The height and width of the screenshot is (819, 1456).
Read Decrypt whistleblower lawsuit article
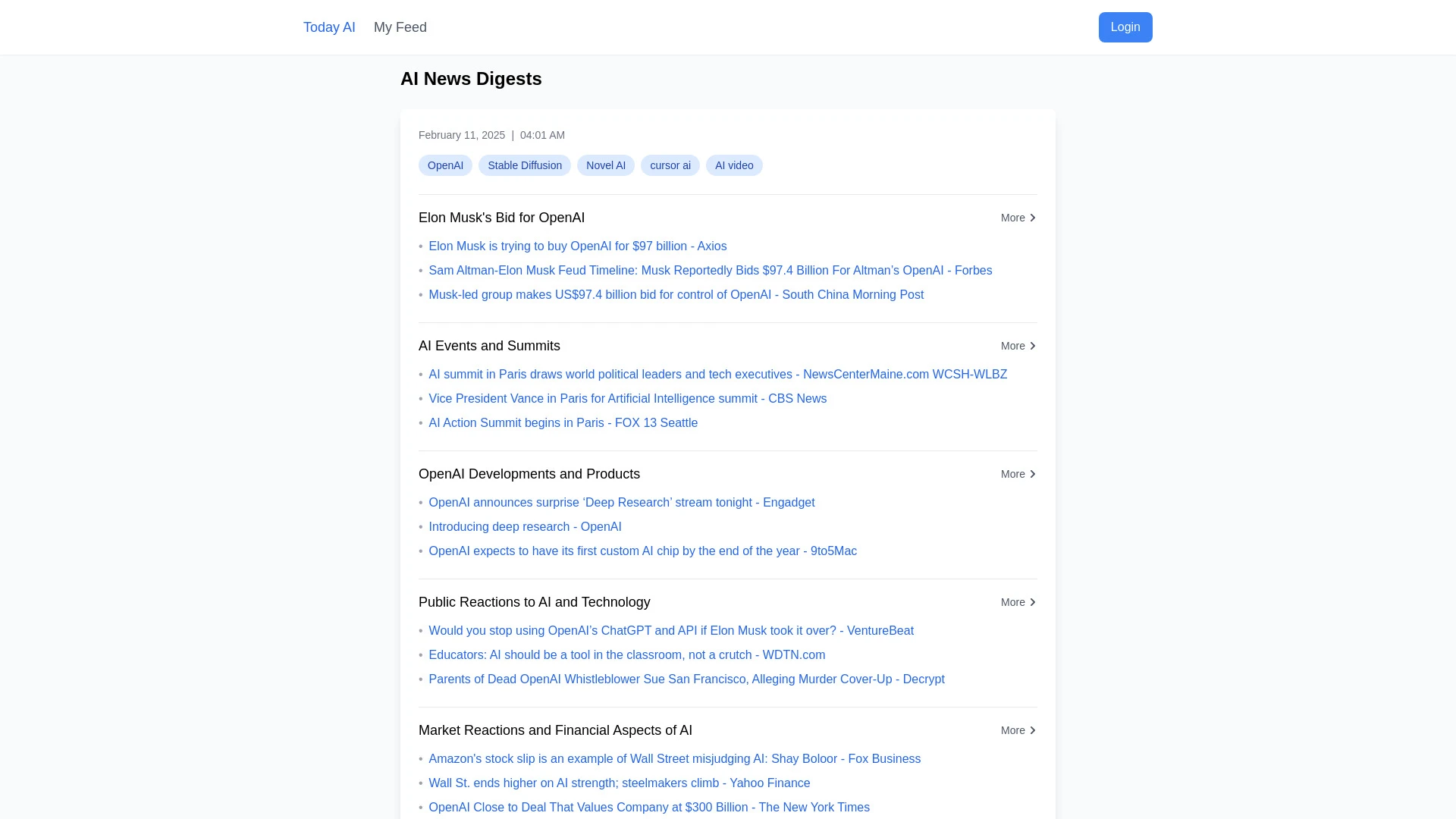click(686, 679)
